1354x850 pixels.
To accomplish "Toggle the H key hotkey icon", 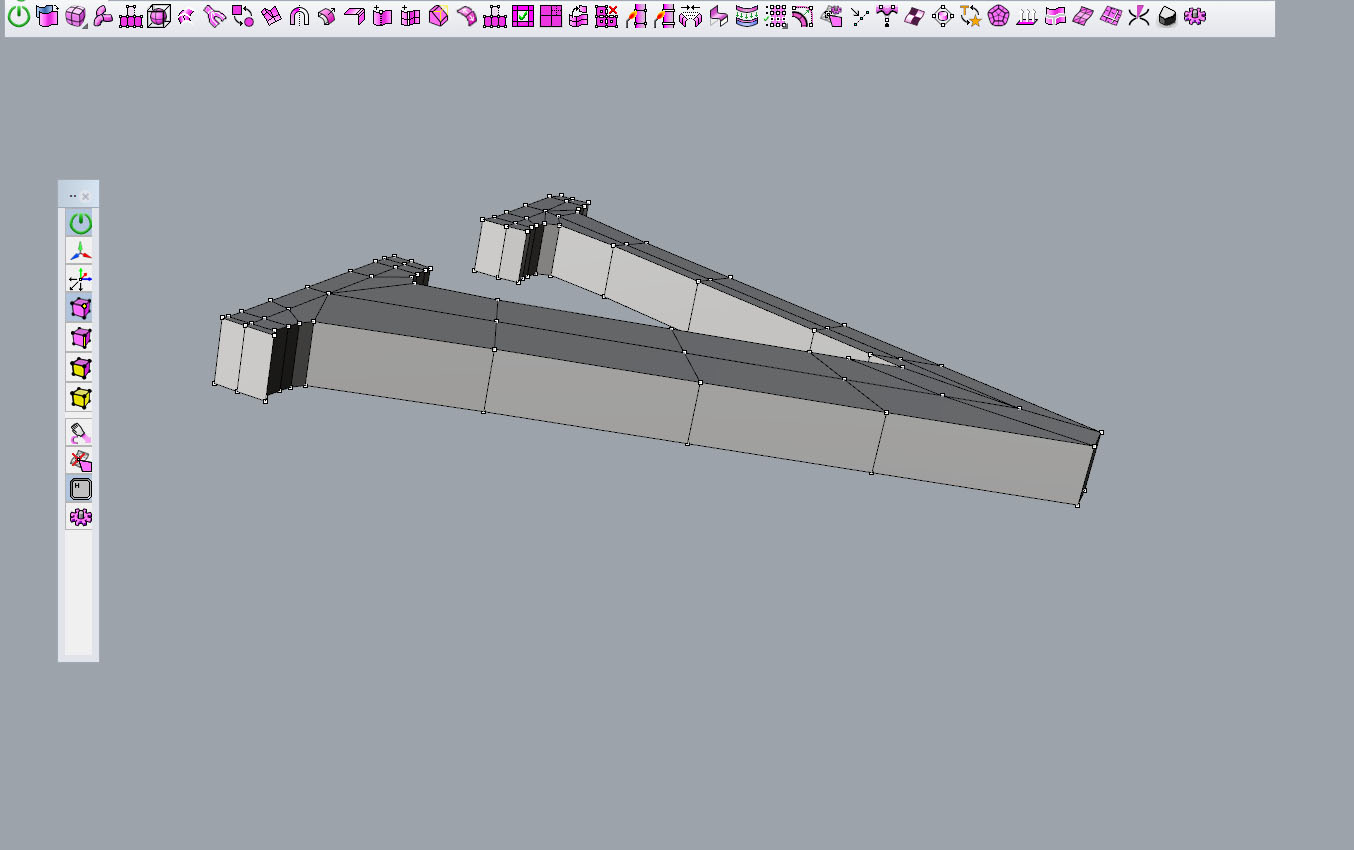I will (x=80, y=489).
